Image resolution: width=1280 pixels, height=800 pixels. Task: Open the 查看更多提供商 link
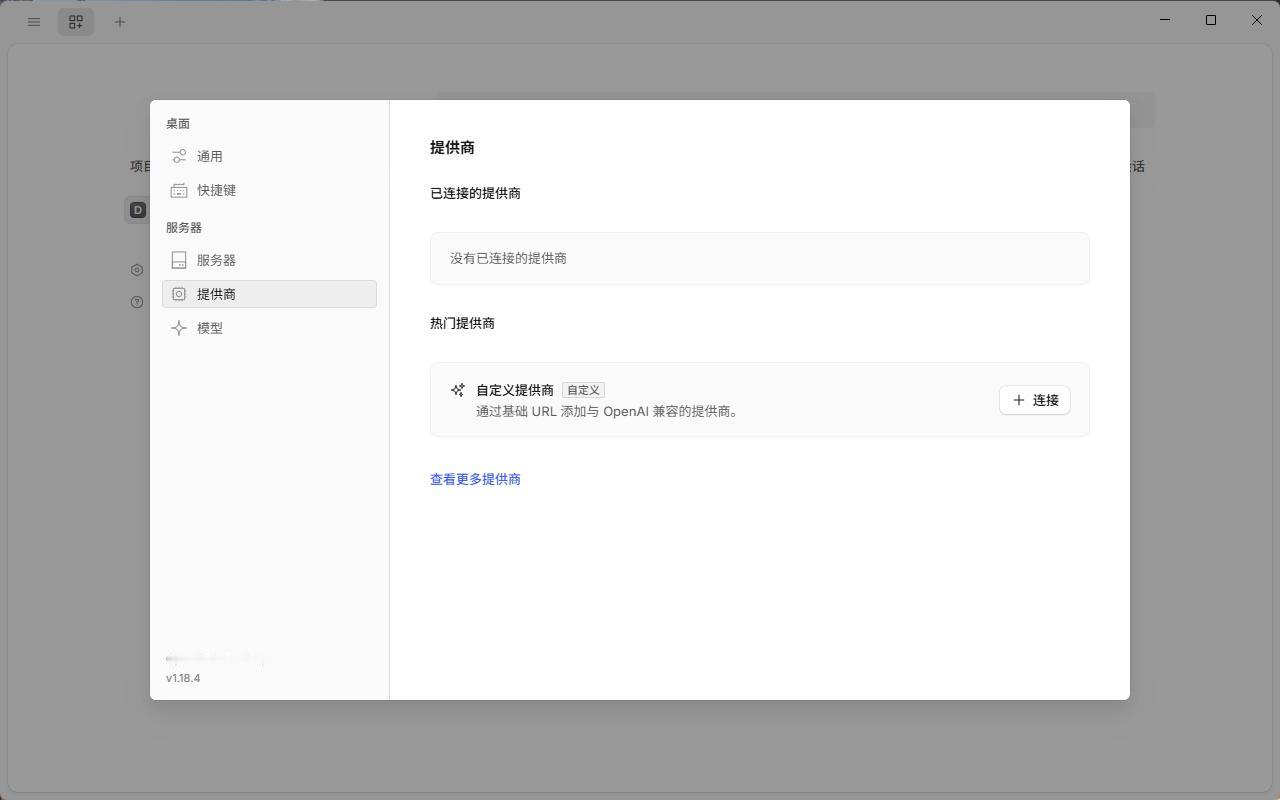coord(475,479)
